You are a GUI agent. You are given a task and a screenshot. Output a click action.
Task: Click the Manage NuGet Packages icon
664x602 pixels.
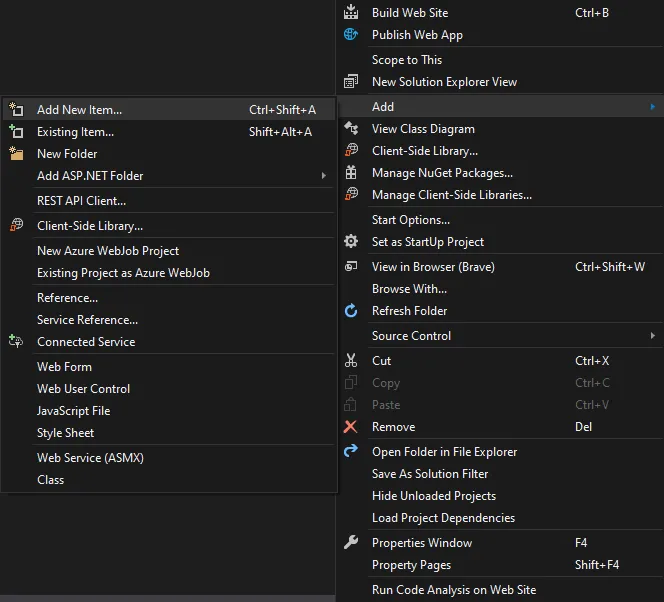351,173
